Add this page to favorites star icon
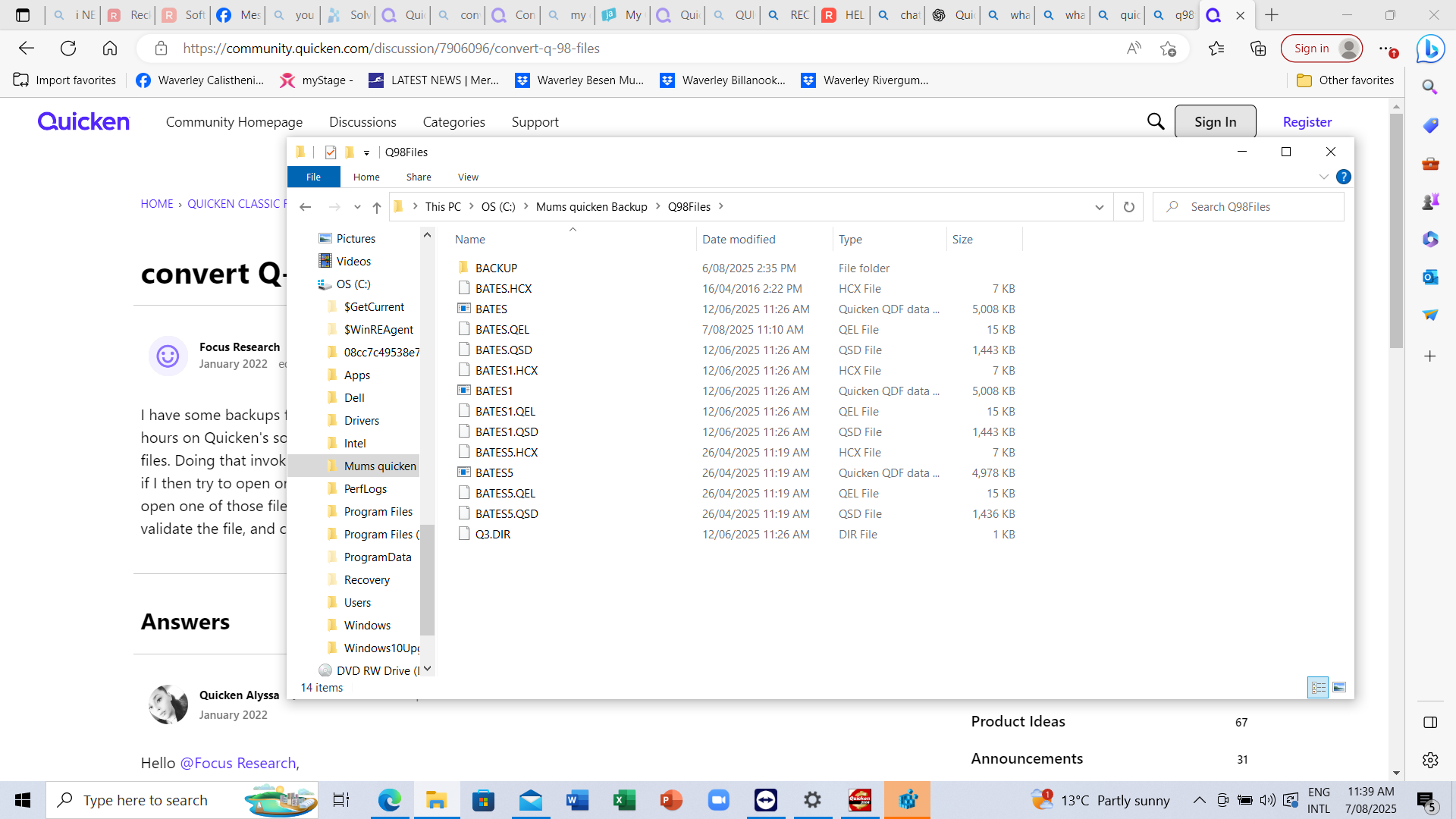 (1168, 49)
